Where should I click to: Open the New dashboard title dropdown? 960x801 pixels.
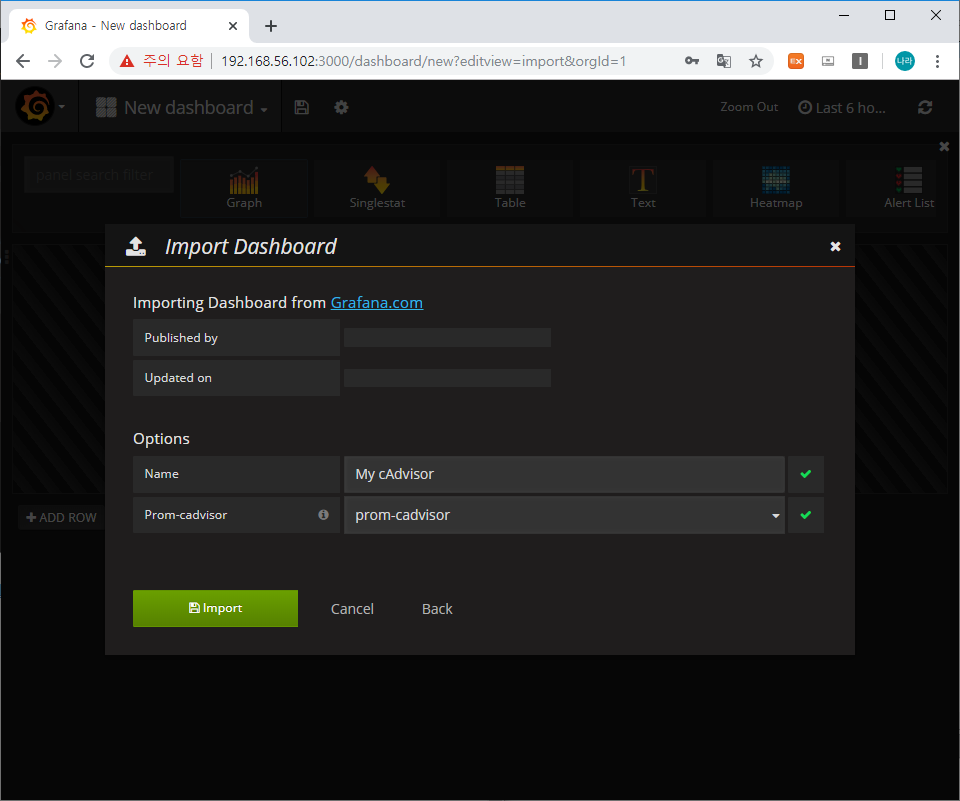[x=182, y=108]
